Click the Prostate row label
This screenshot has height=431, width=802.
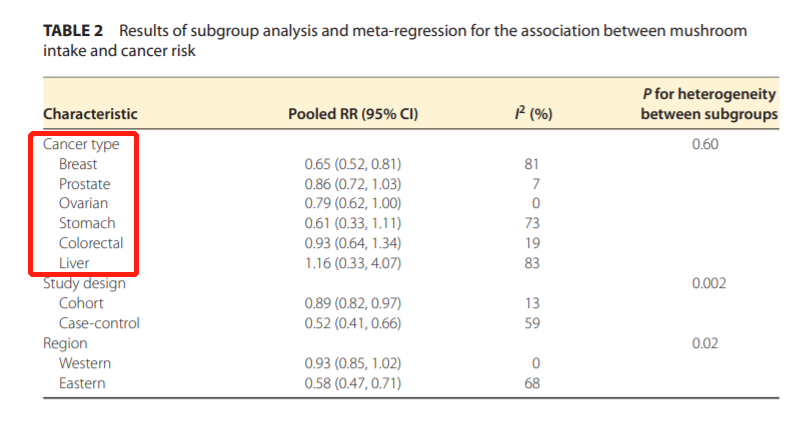click(x=85, y=184)
